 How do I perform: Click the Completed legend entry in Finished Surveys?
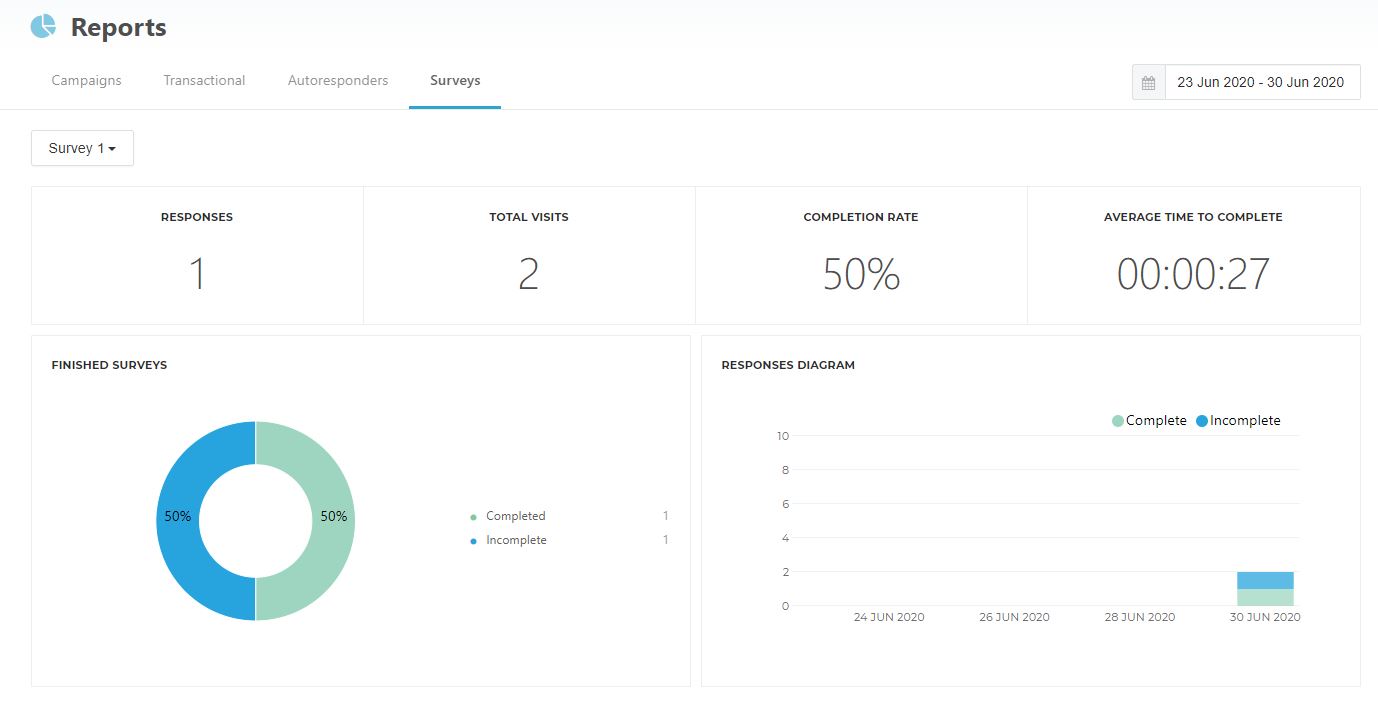pos(514,516)
